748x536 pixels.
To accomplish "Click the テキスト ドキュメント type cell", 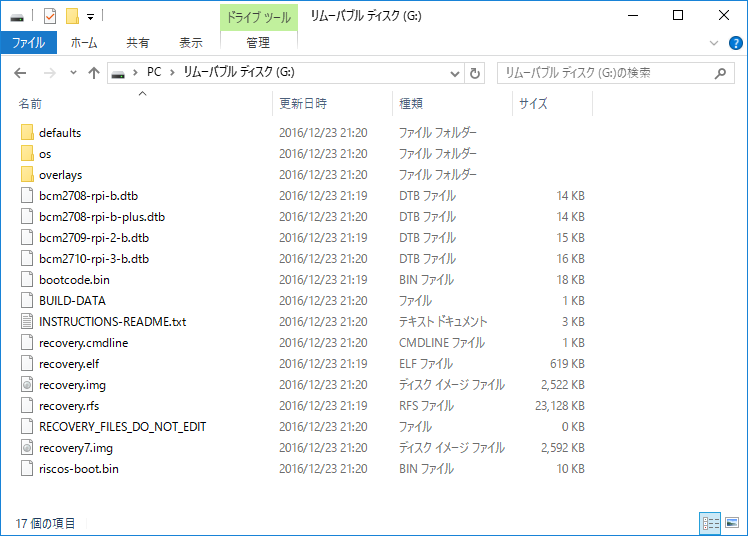I will click(x=443, y=321).
